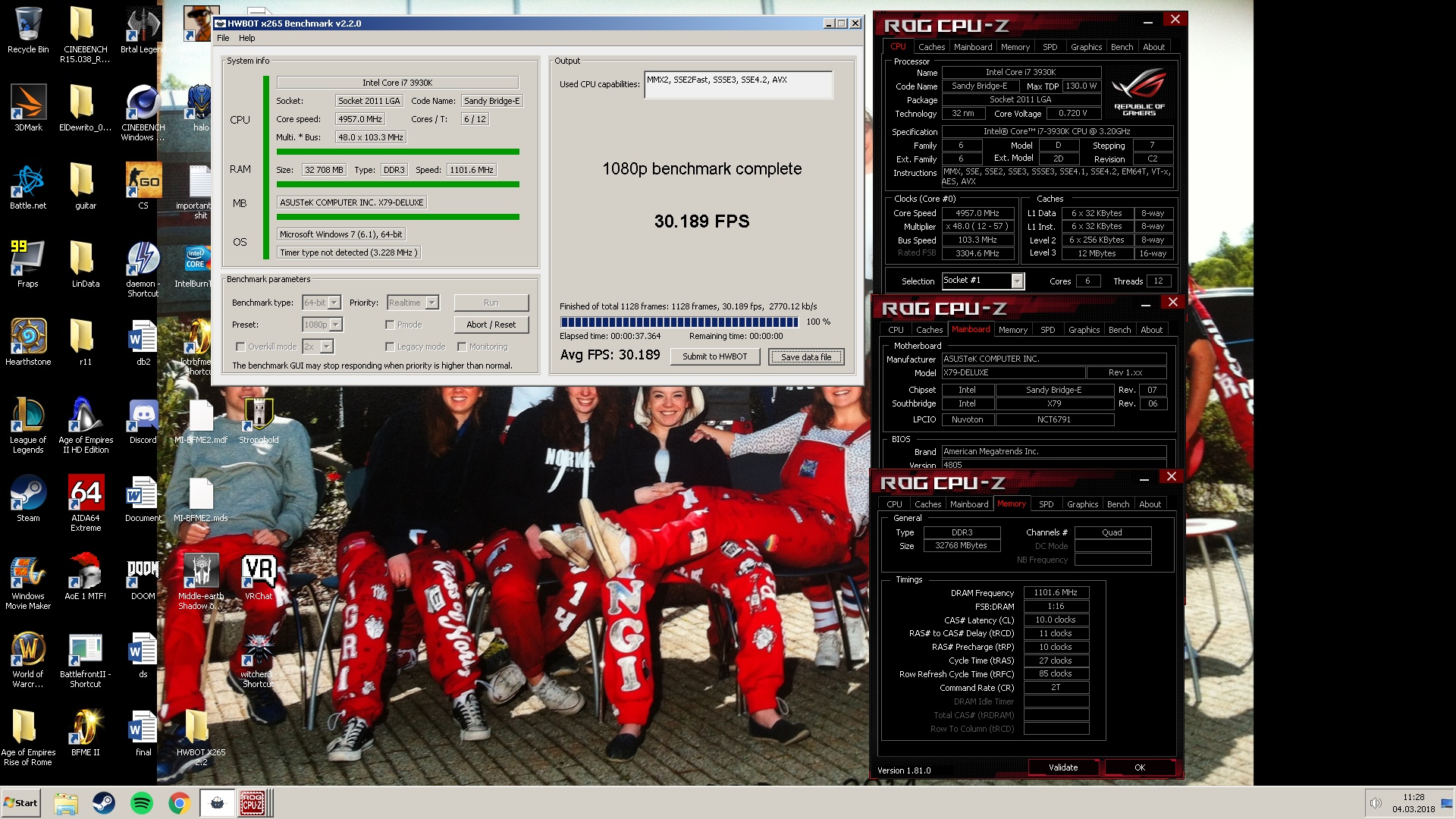The height and width of the screenshot is (819, 1456).
Task: Open About tab in Memory CPU-Z window
Action: coord(1150,504)
